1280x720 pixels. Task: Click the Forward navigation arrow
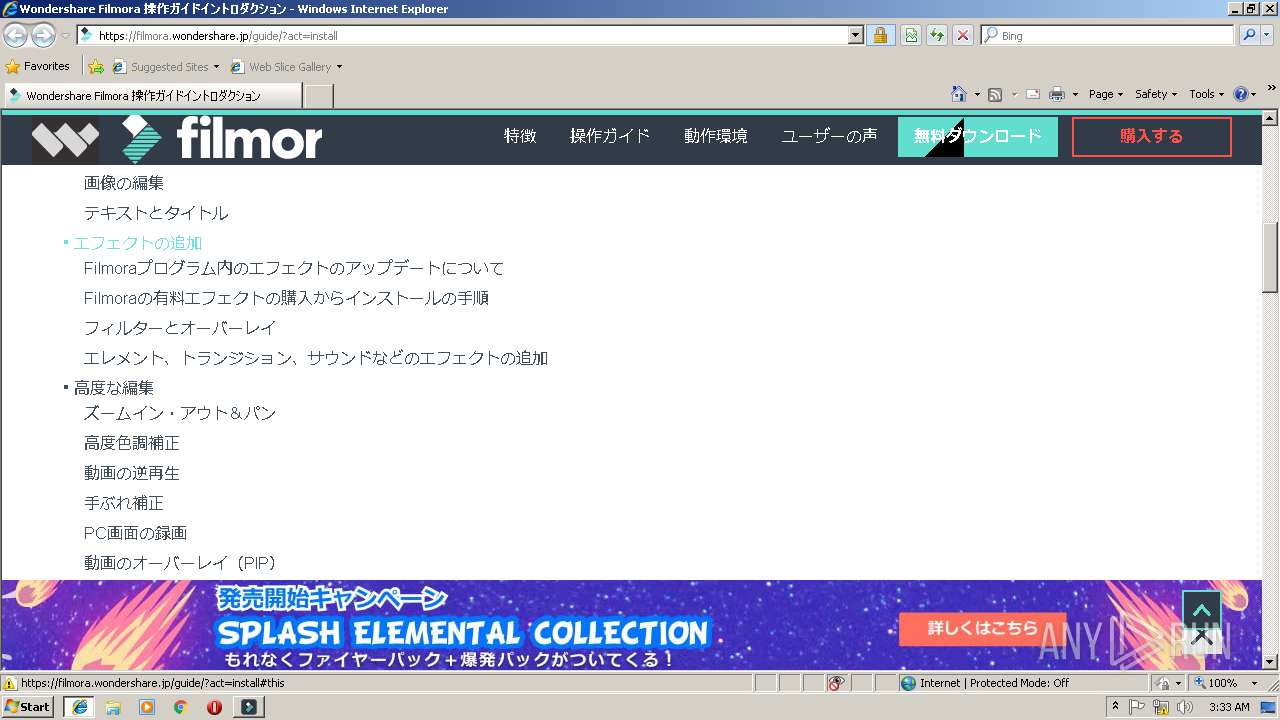coord(43,35)
